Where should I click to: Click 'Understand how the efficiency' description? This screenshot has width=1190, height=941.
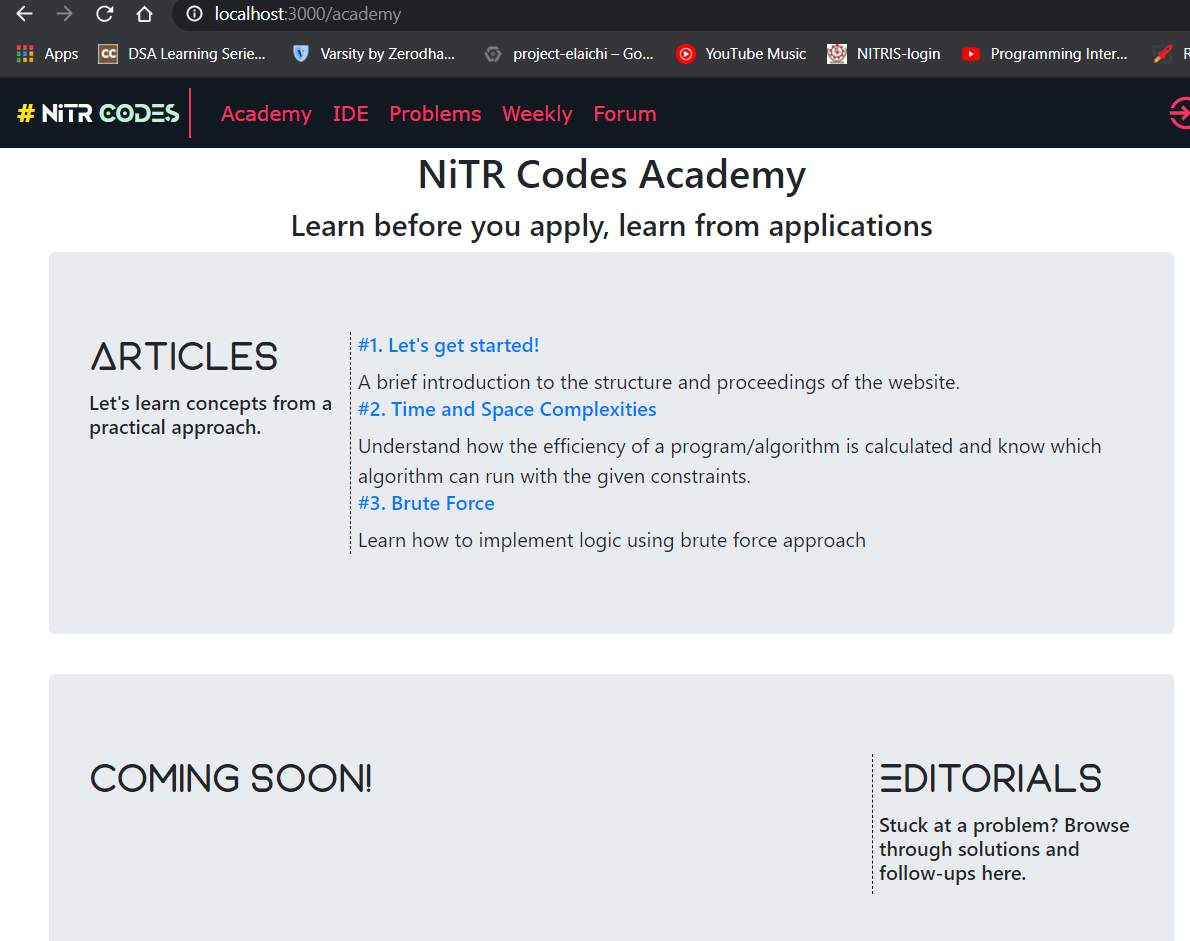729,461
